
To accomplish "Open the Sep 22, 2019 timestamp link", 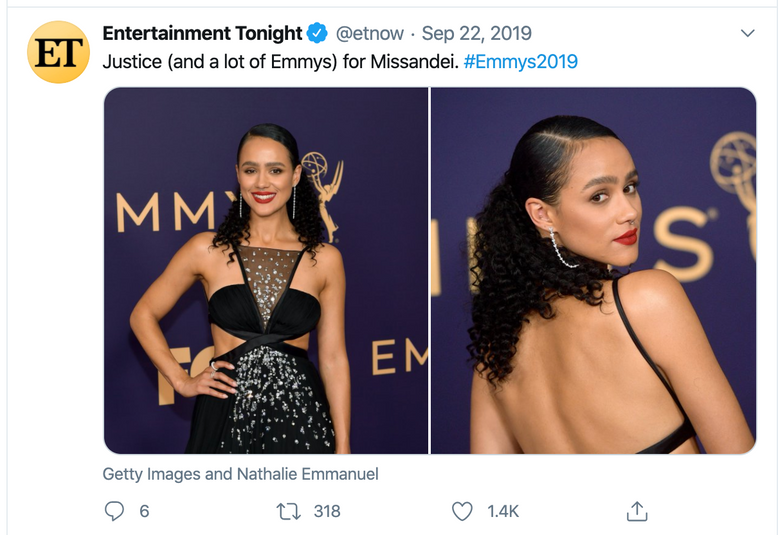I will pos(477,33).
